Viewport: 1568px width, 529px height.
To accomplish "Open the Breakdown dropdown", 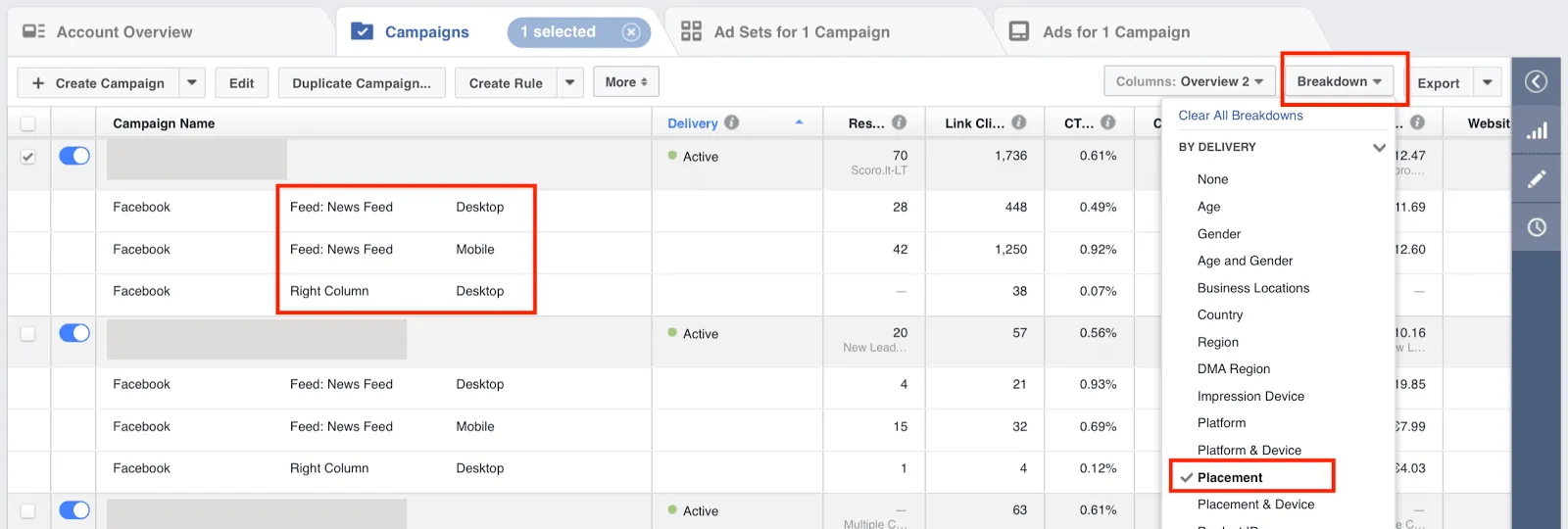I will (x=1339, y=81).
